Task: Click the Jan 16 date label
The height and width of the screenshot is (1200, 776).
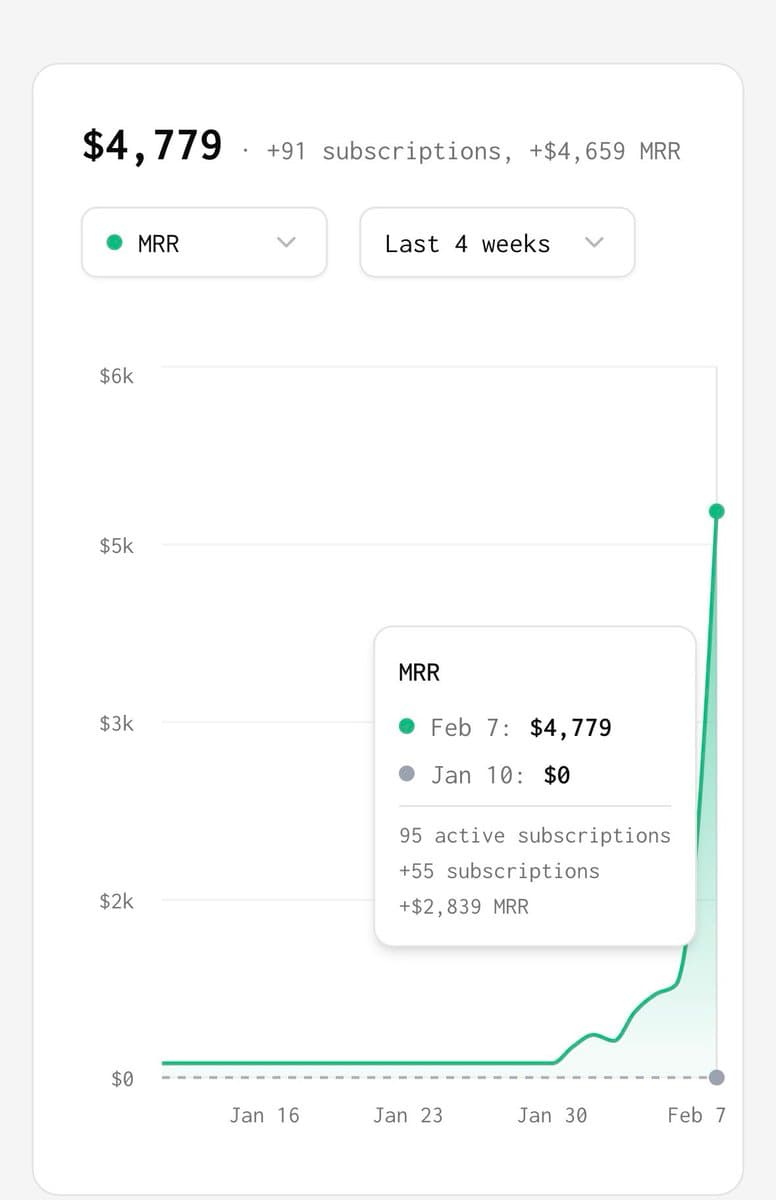Action: pyautogui.click(x=264, y=1115)
